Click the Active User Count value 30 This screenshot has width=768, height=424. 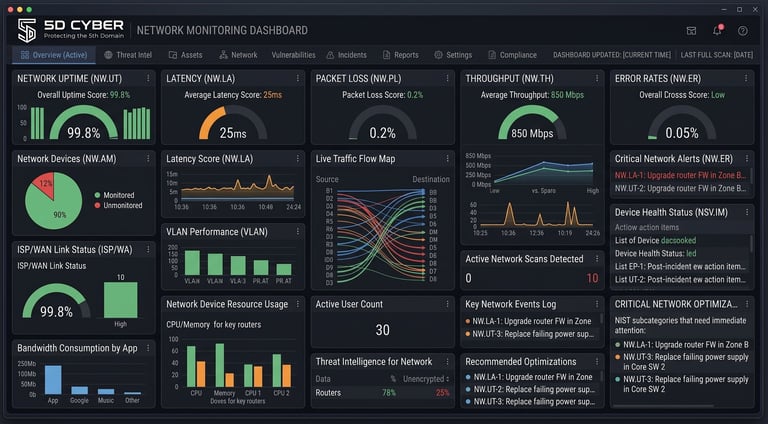383,330
